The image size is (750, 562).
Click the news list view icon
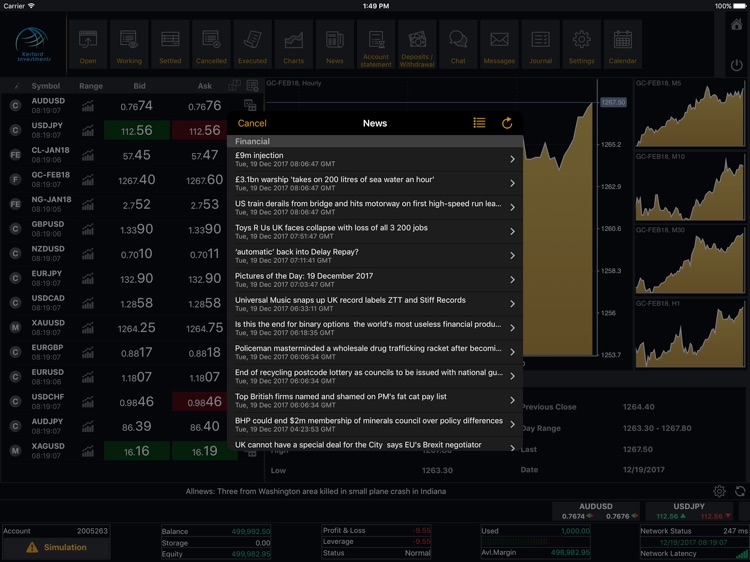point(479,123)
